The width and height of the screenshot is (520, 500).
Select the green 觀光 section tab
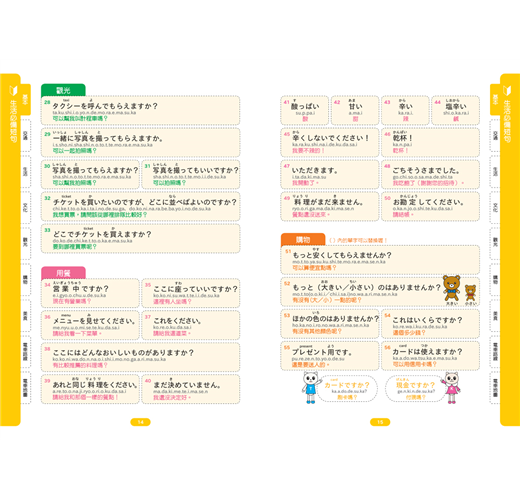[63, 90]
